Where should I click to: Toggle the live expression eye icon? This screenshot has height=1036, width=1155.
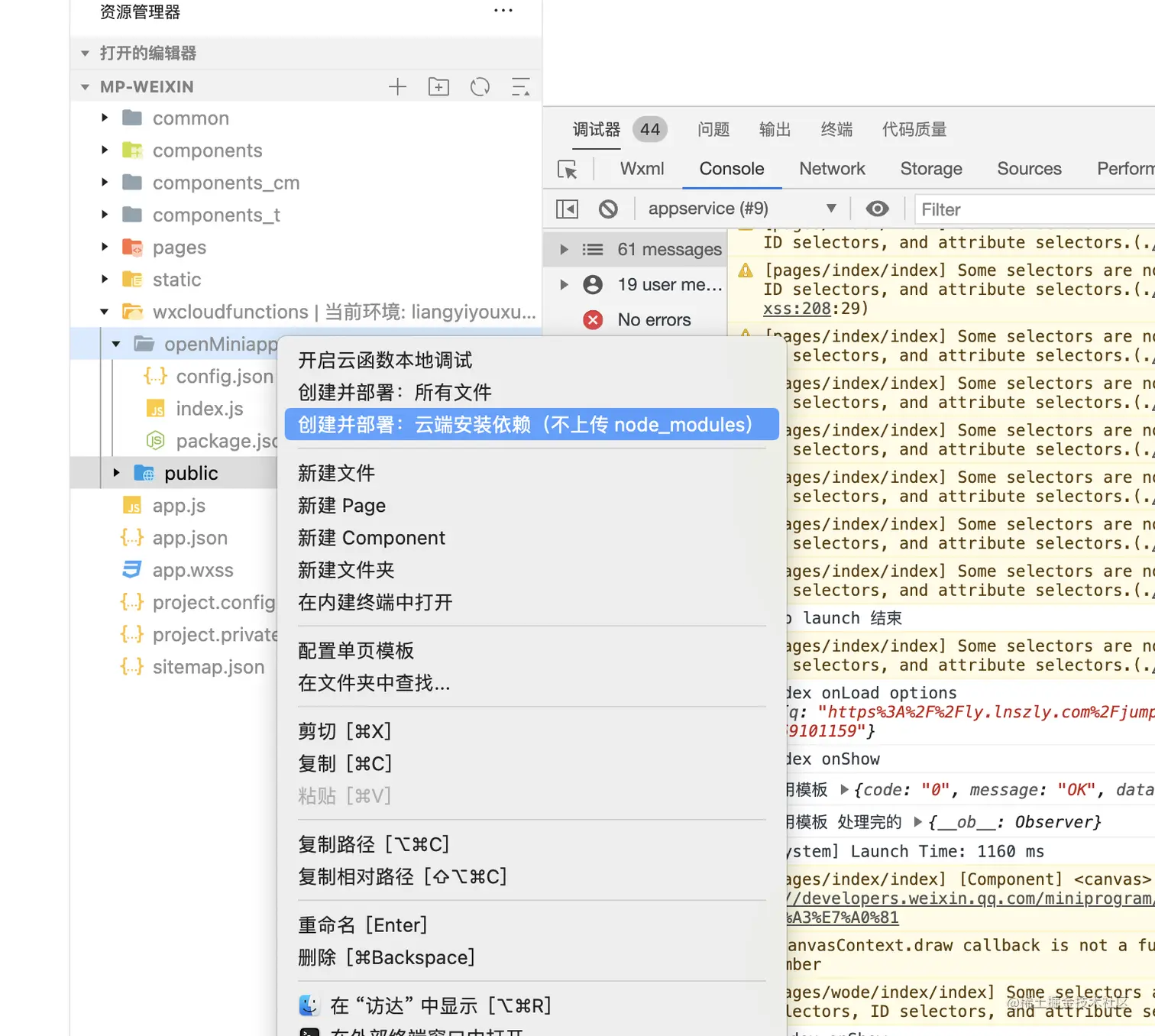point(877,209)
